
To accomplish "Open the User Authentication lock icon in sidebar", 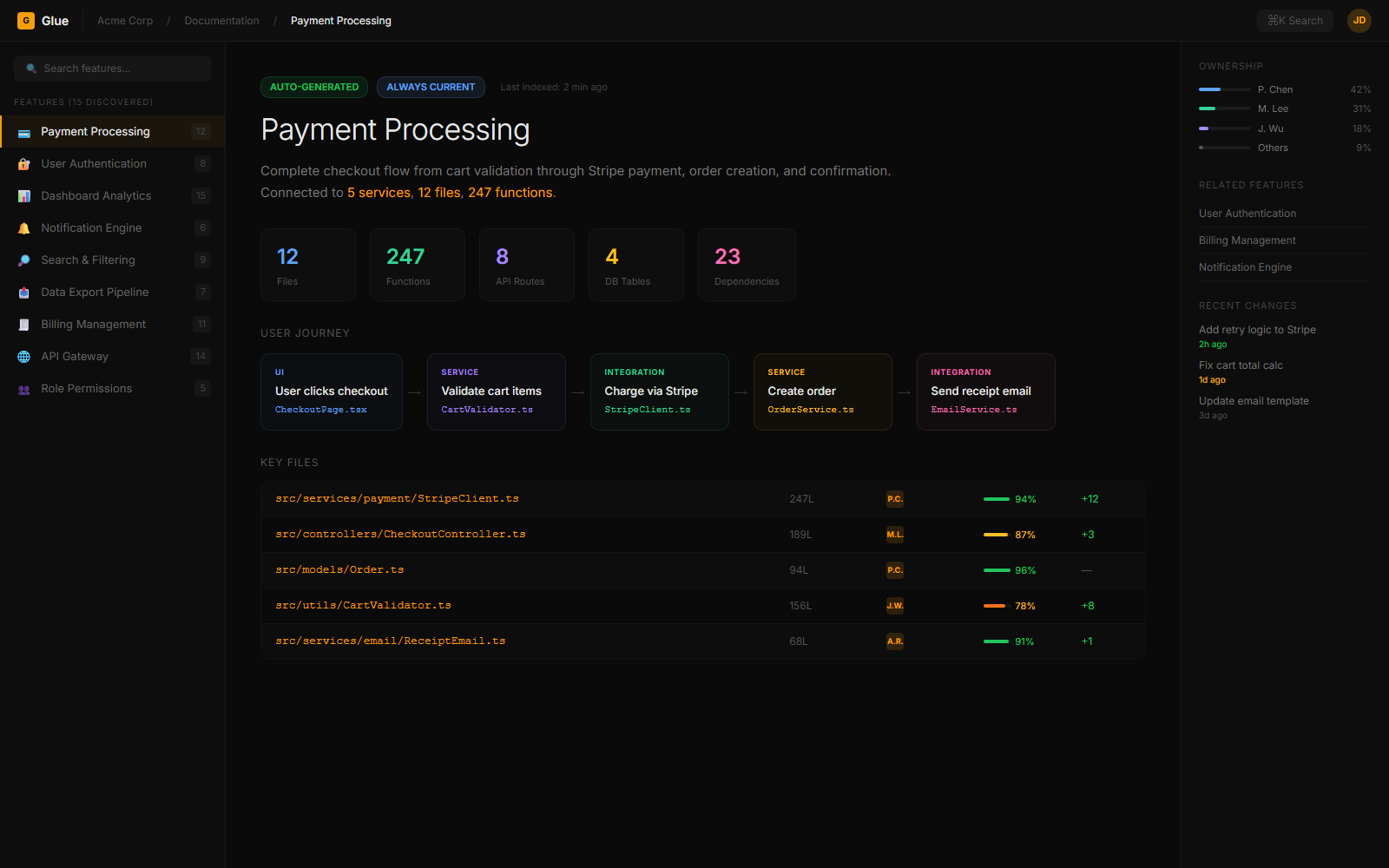I will coord(23,163).
